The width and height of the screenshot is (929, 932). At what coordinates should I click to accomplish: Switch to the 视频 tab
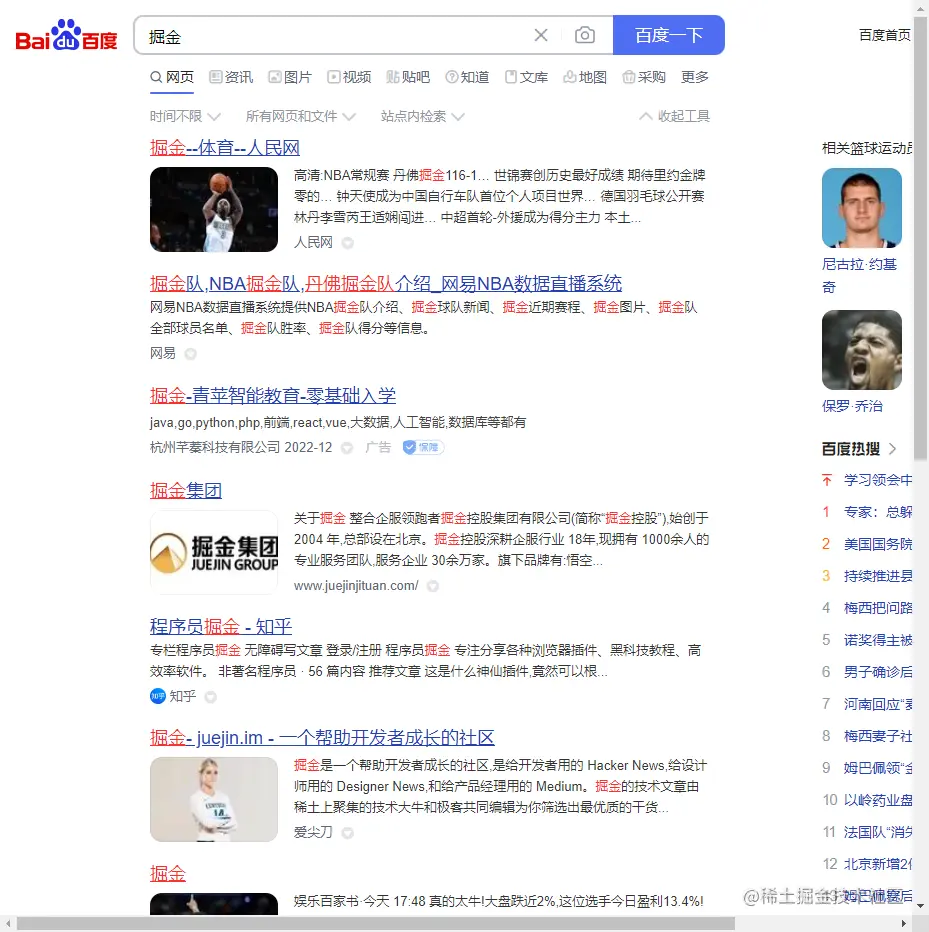[349, 77]
